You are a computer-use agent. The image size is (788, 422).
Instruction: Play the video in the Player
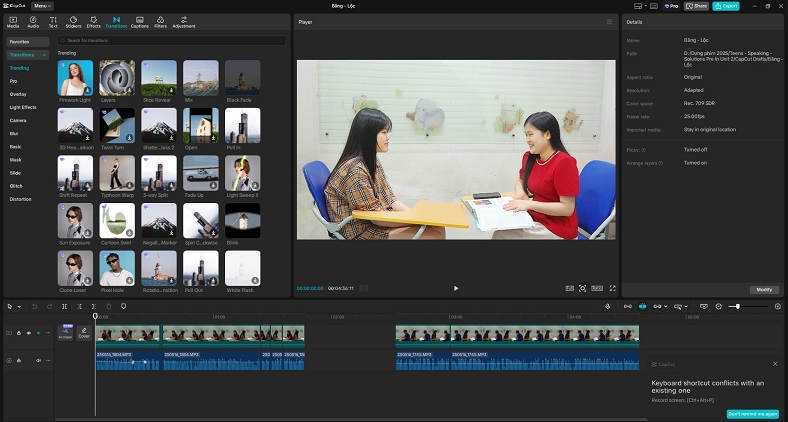click(x=456, y=288)
